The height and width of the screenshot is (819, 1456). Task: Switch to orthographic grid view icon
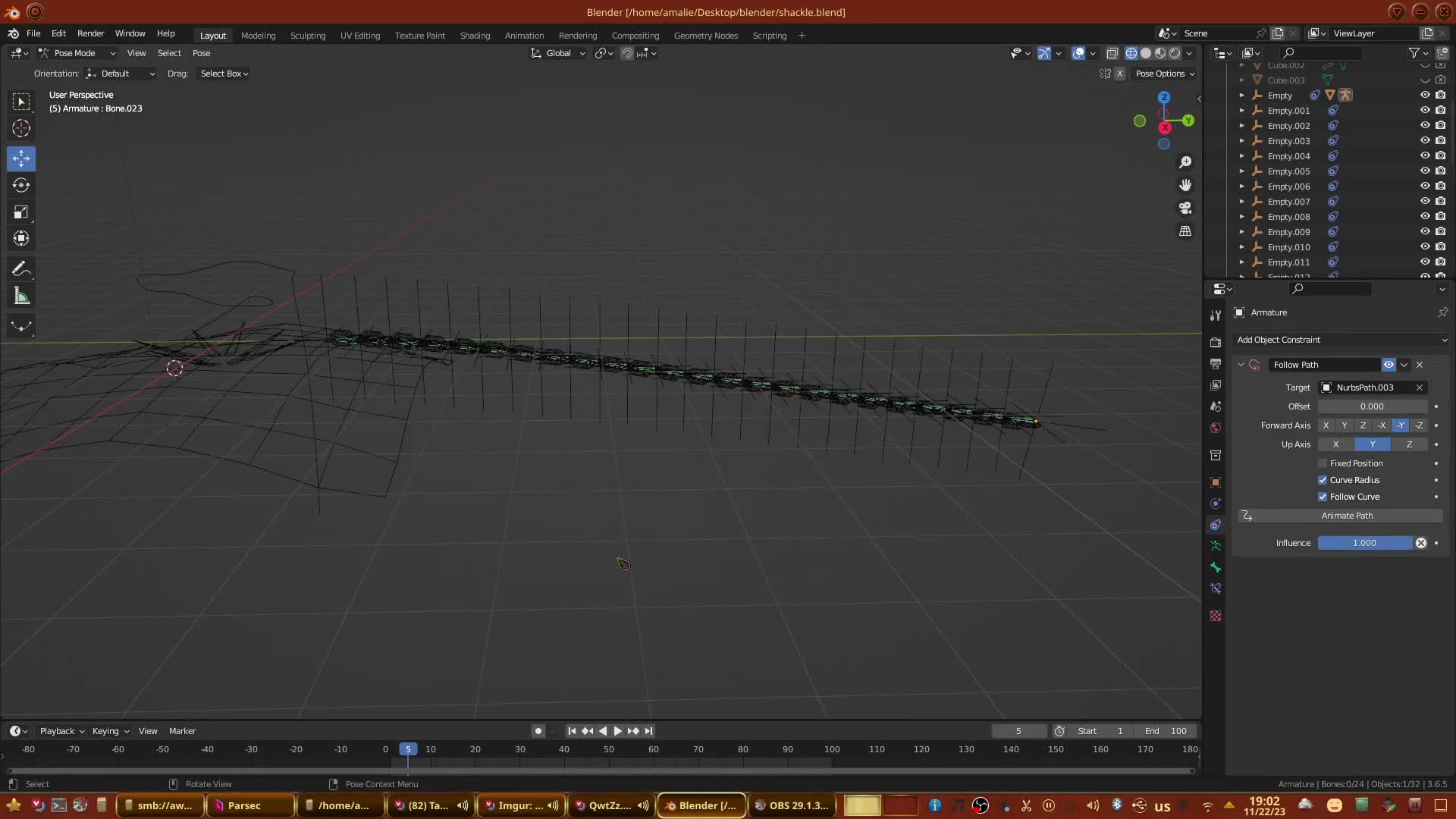(1185, 231)
